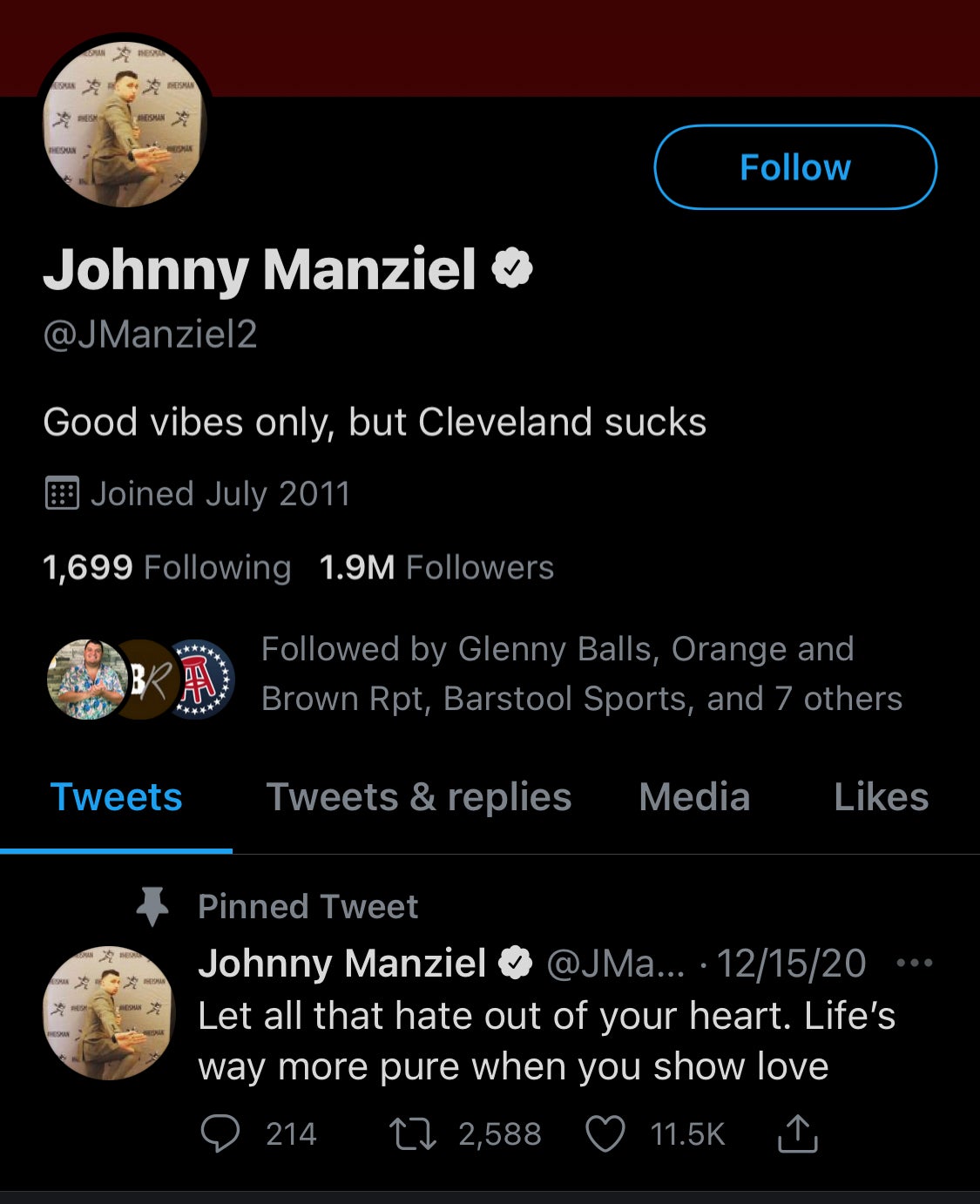Tap the pin icon above Pinned Tweet
This screenshot has height=1204, width=980.
pos(152,907)
